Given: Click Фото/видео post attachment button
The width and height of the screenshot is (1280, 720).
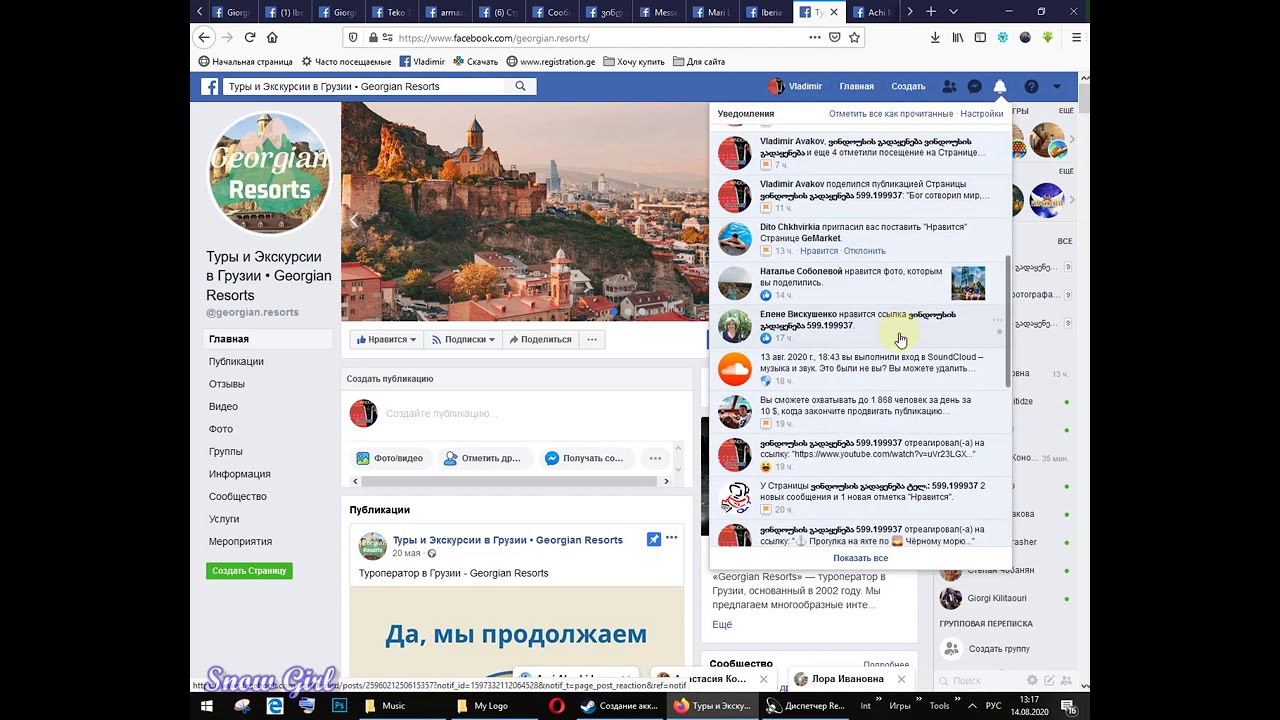Looking at the screenshot, I should 389,458.
